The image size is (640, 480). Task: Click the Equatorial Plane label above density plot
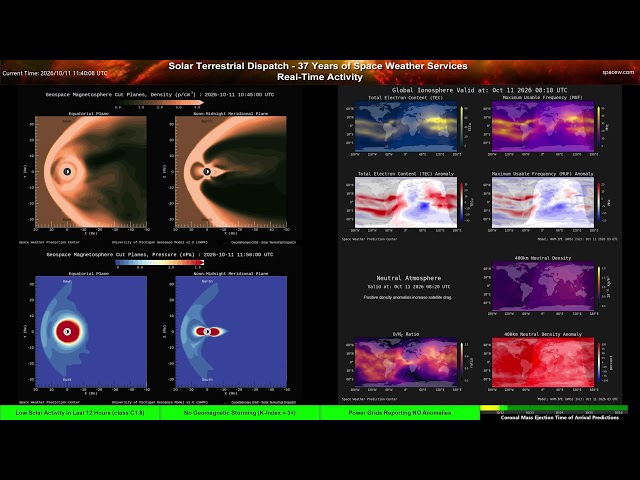click(x=89, y=113)
